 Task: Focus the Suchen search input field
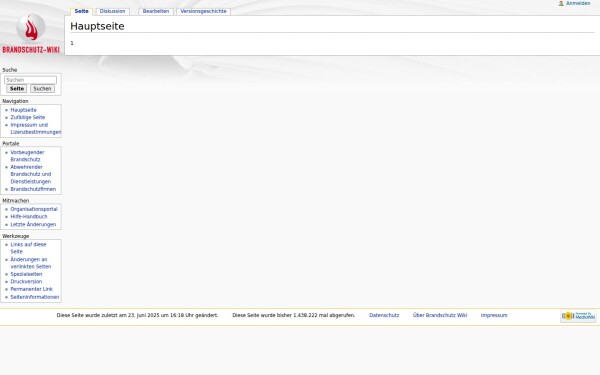coord(31,80)
